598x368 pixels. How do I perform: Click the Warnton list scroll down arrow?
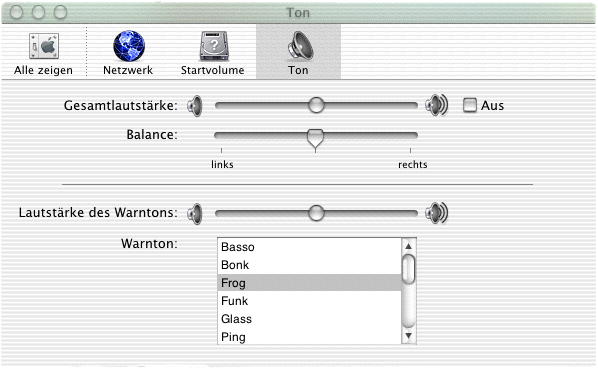click(x=408, y=336)
